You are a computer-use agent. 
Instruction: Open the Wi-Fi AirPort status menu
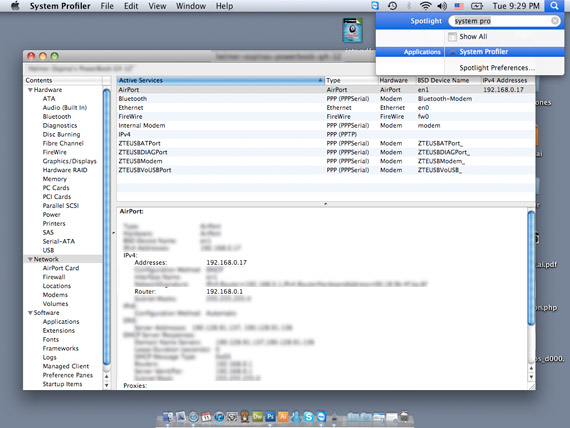point(425,6)
